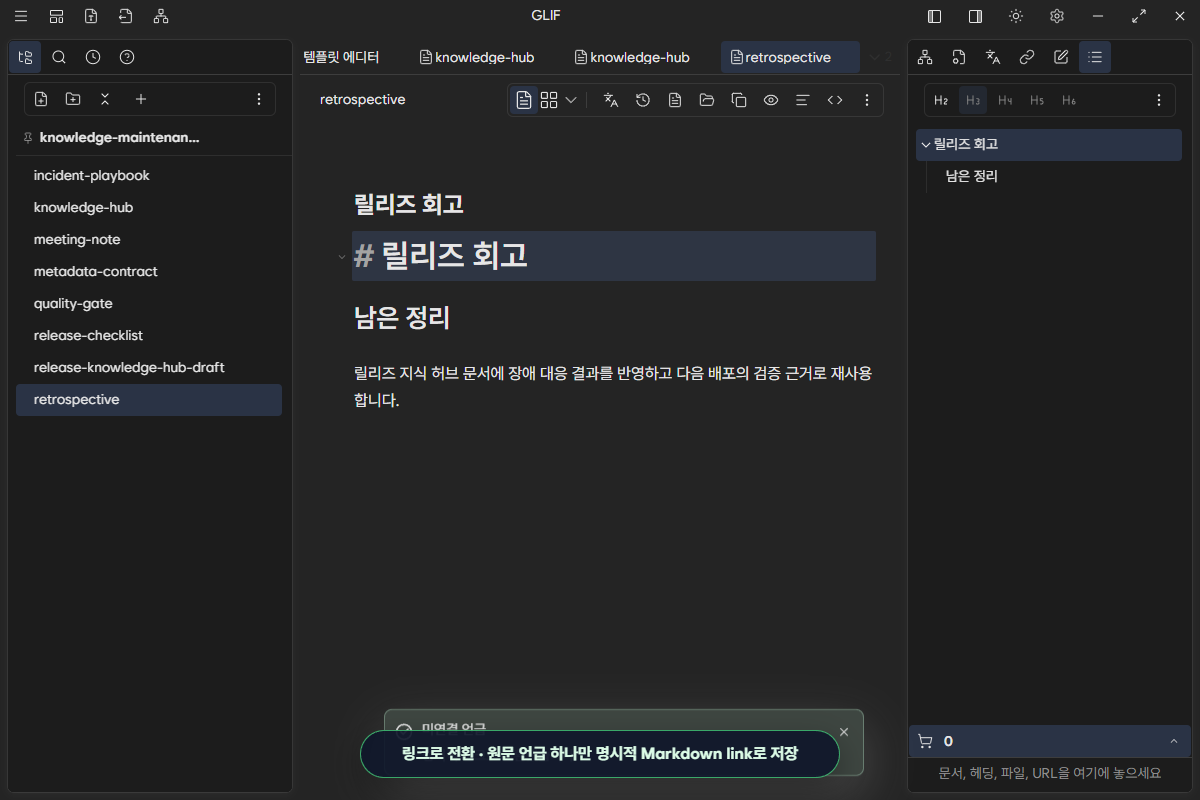
Task: Open quality-gate document
Action: (x=149, y=303)
